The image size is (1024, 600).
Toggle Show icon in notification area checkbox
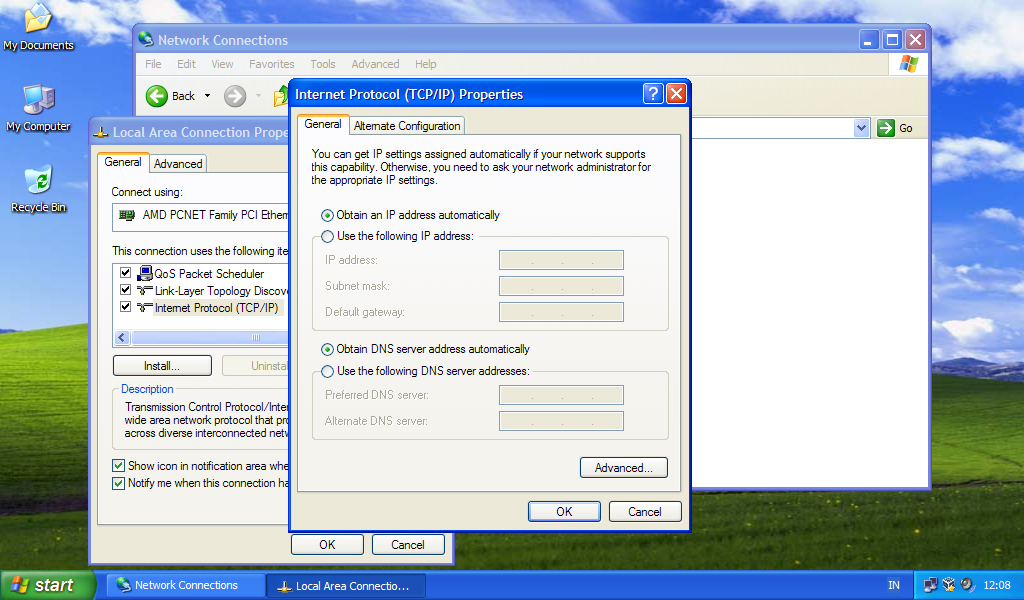tap(118, 466)
